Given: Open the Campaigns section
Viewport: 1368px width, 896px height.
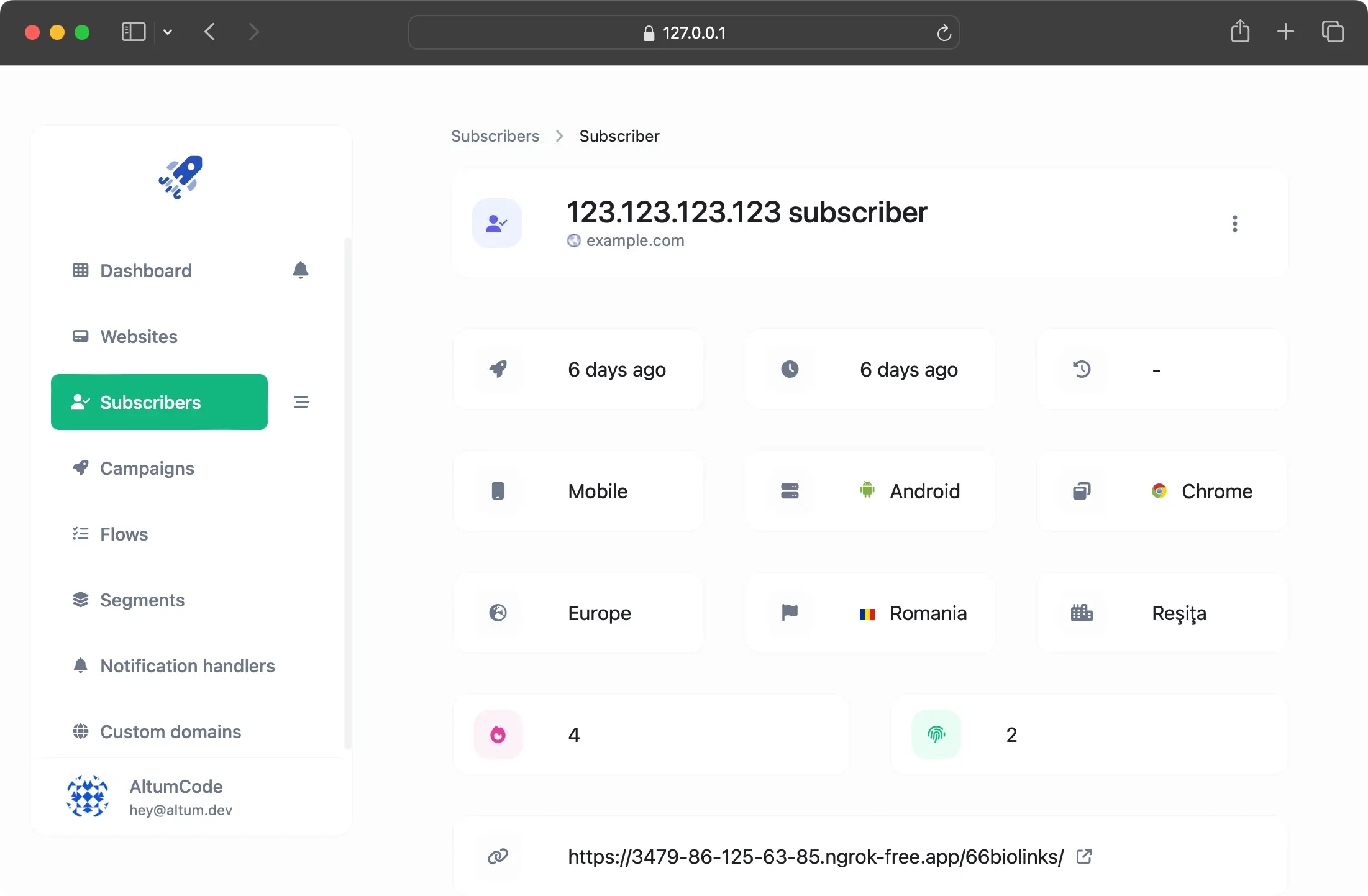Looking at the screenshot, I should [147, 468].
